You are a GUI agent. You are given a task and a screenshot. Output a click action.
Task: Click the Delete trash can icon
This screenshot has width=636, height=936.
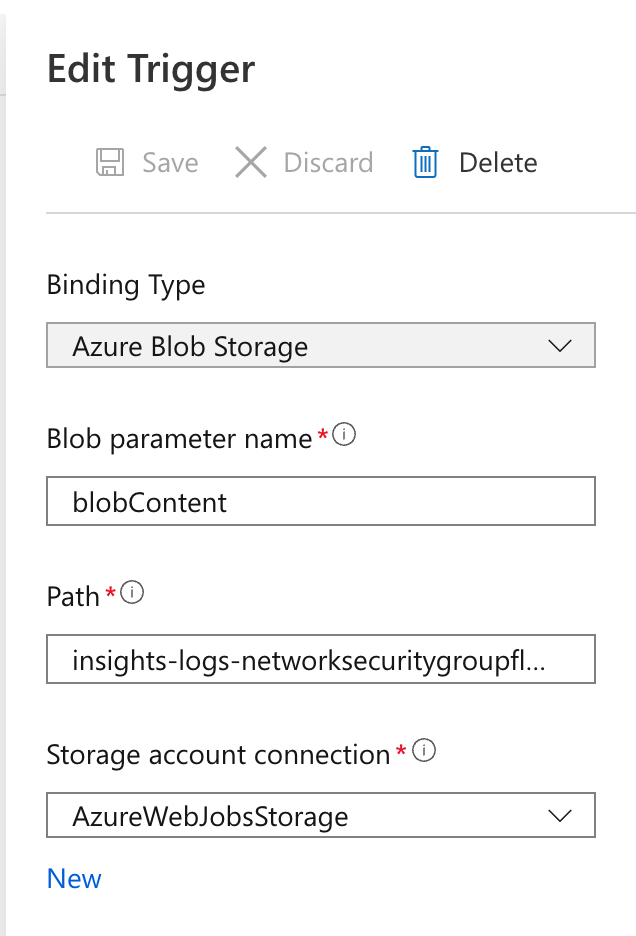(x=425, y=162)
